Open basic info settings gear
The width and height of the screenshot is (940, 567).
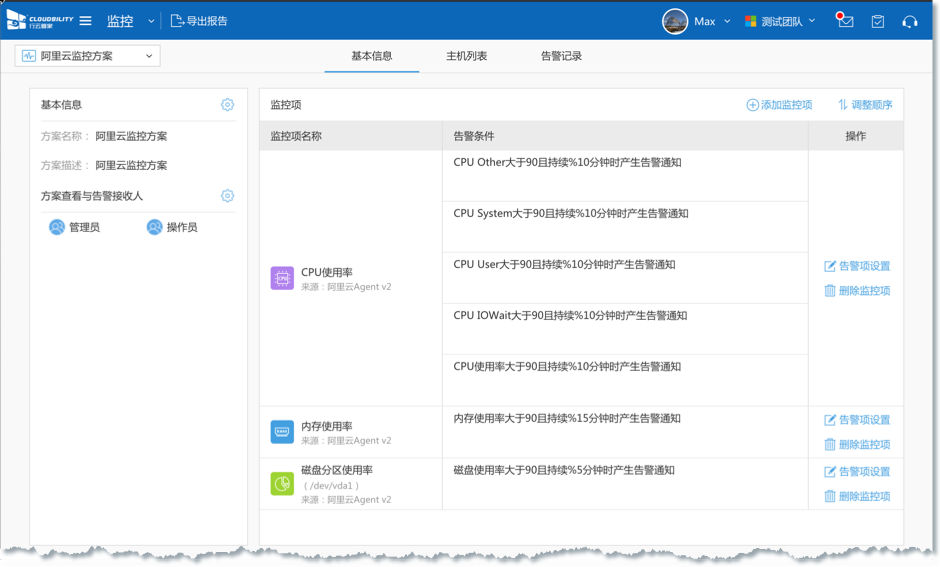[x=227, y=105]
